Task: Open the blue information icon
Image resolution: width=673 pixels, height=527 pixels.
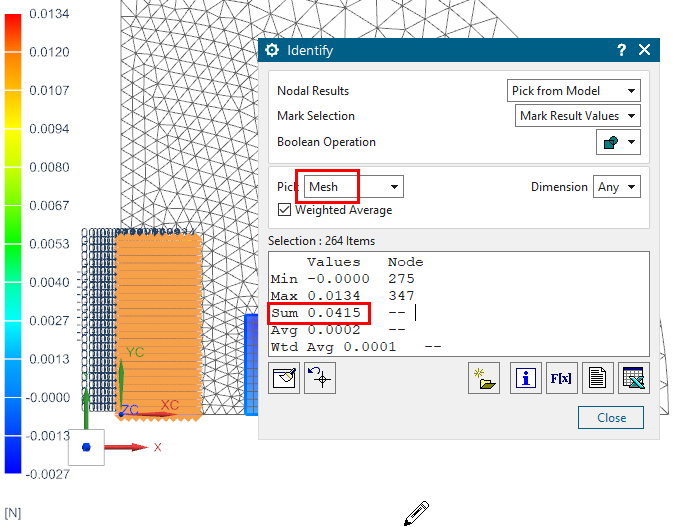Action: point(524,379)
